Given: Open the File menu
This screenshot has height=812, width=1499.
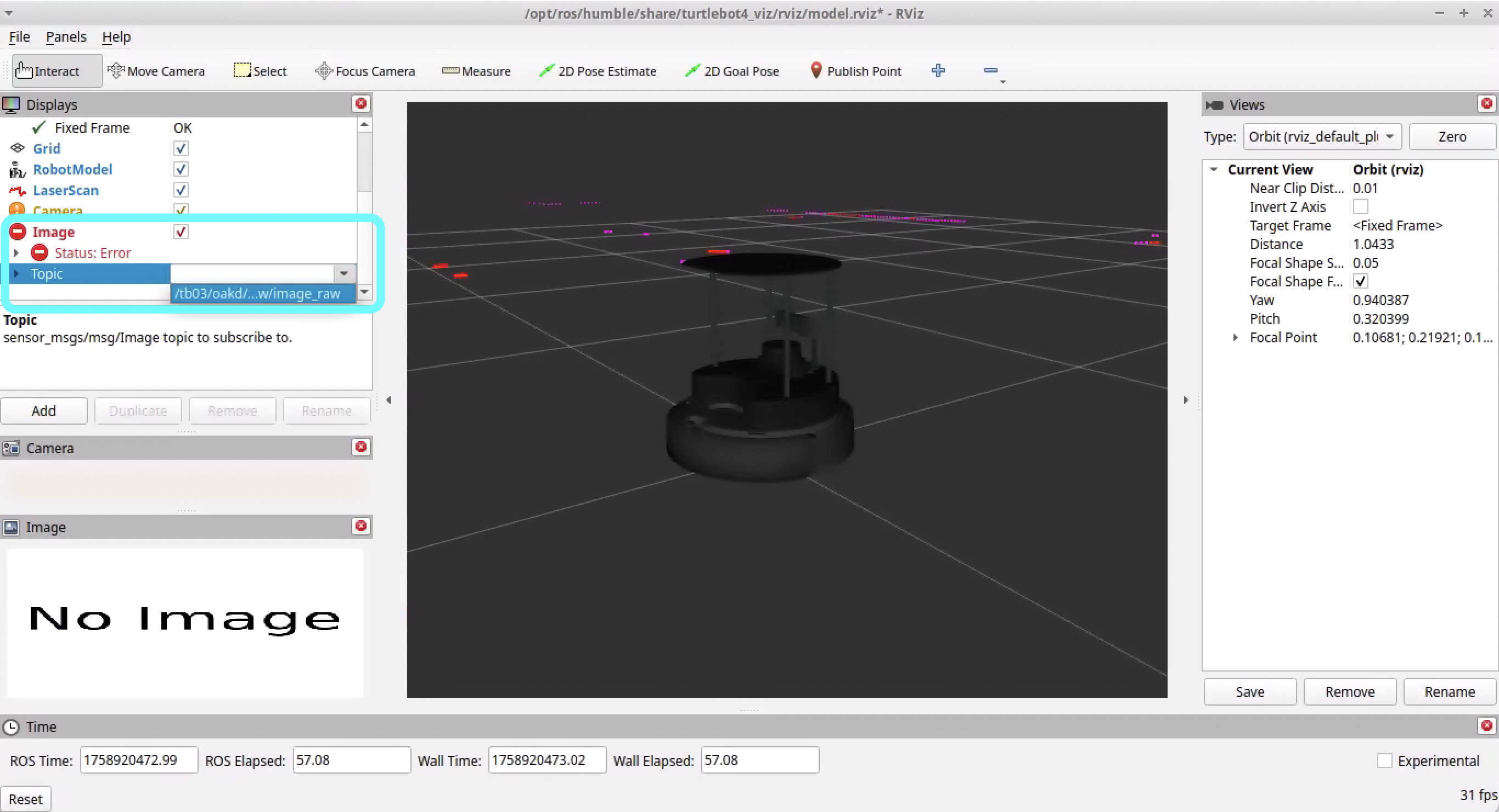Looking at the screenshot, I should tap(19, 37).
